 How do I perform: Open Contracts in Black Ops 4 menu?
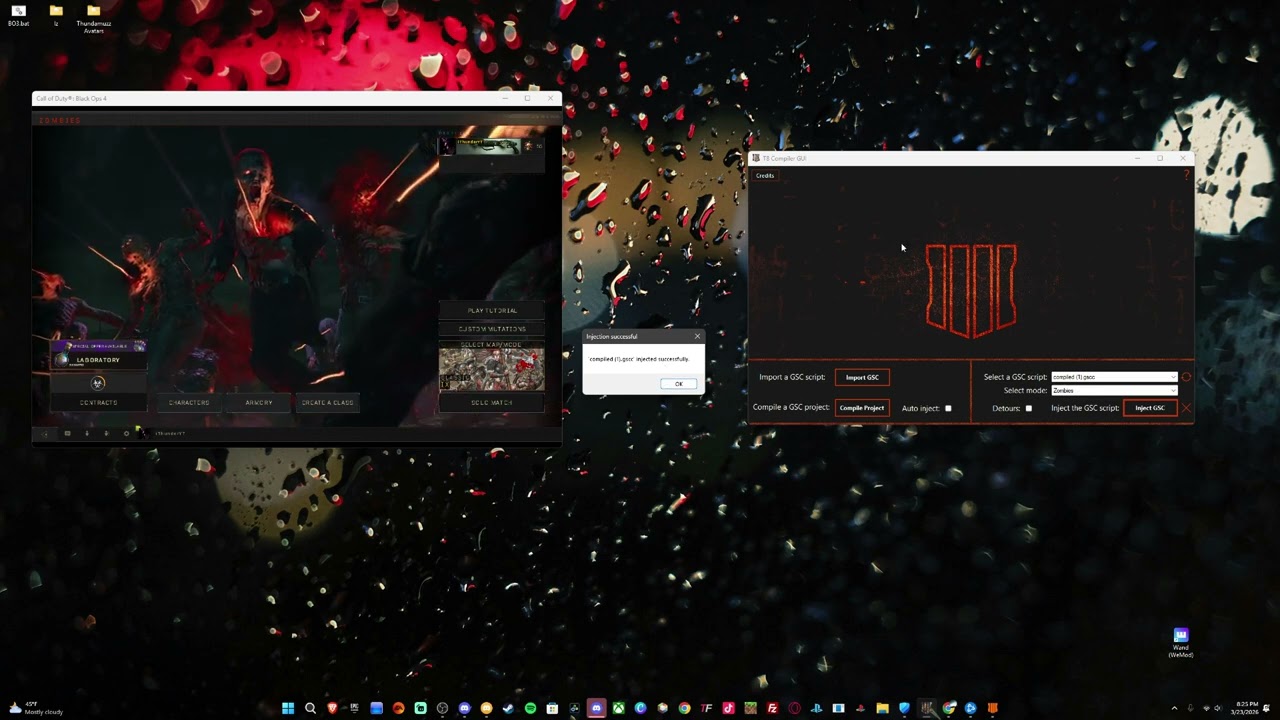point(98,402)
